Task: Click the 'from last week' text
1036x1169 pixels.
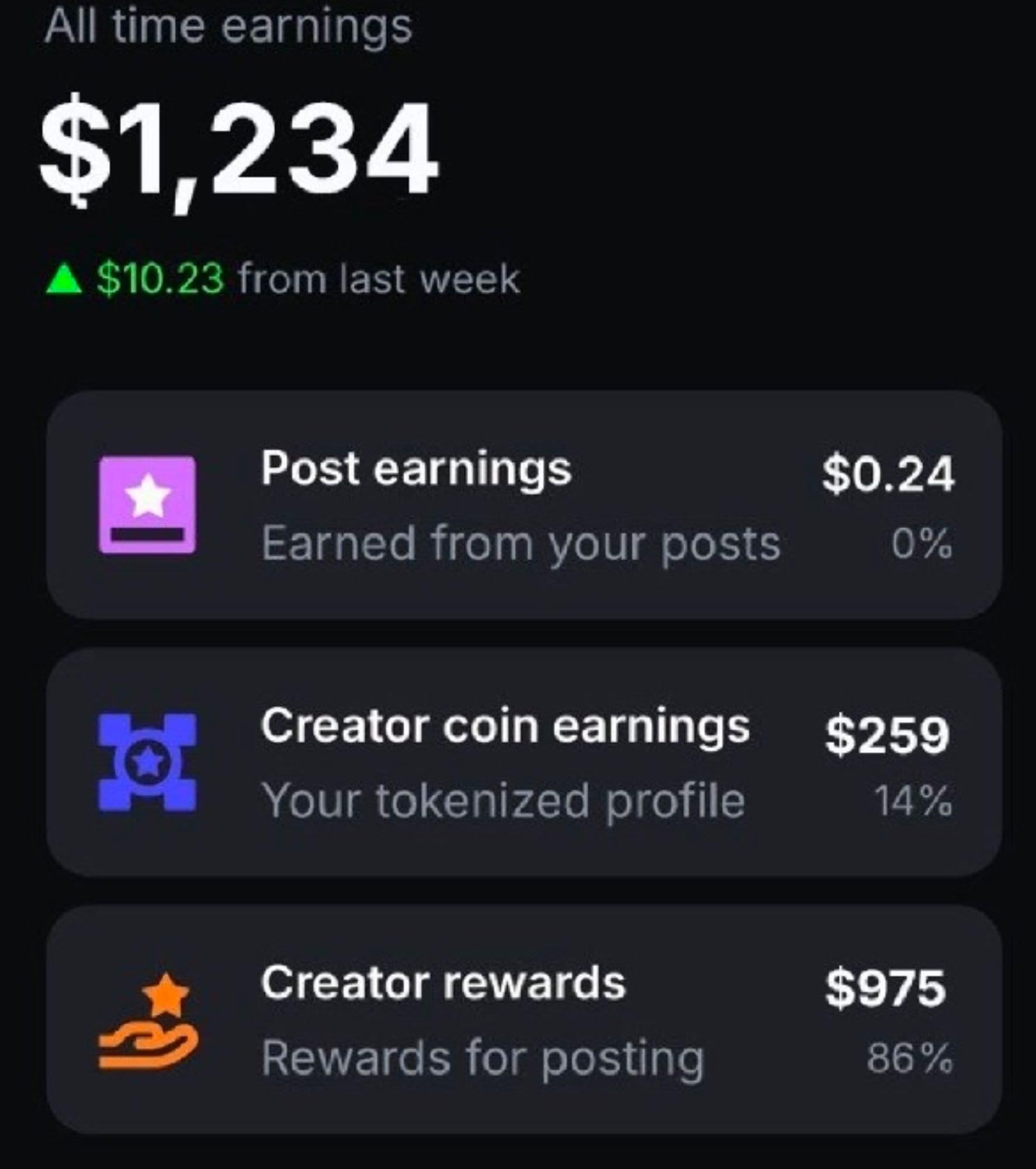Action: [x=379, y=279]
